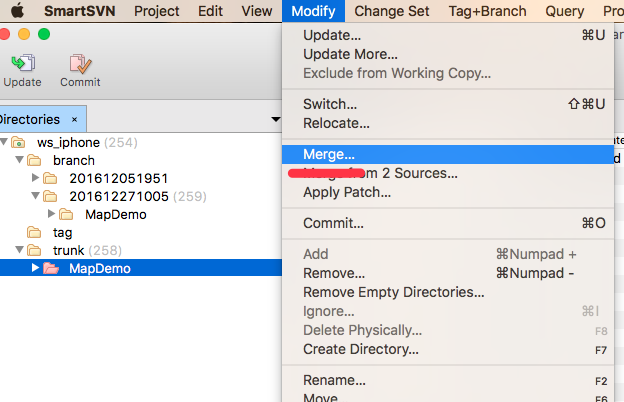Open the Tag+Branch menu

tap(487, 11)
